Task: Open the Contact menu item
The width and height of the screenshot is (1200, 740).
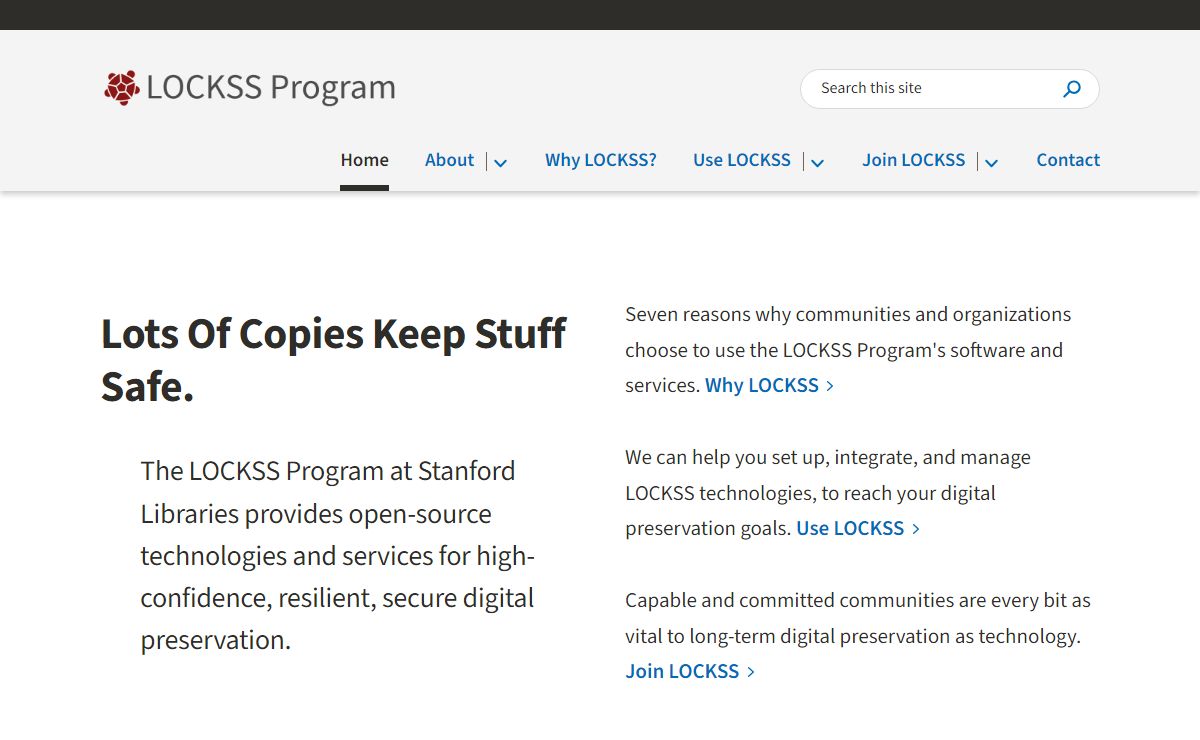Action: coord(1068,160)
